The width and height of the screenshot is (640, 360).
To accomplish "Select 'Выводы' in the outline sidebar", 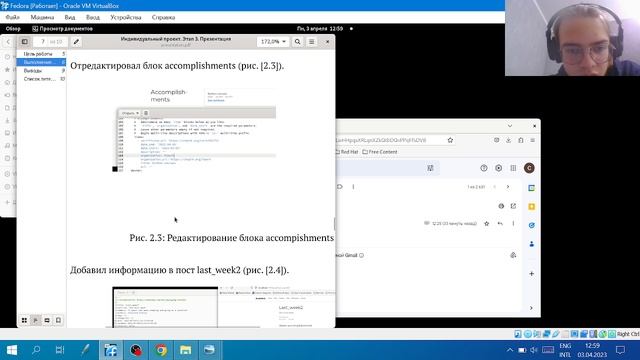I will (33, 71).
